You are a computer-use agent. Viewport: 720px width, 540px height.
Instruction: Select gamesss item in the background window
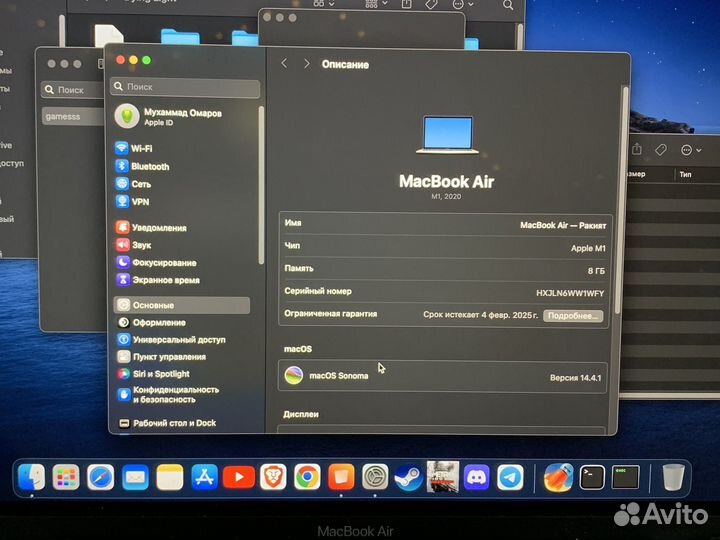73,117
